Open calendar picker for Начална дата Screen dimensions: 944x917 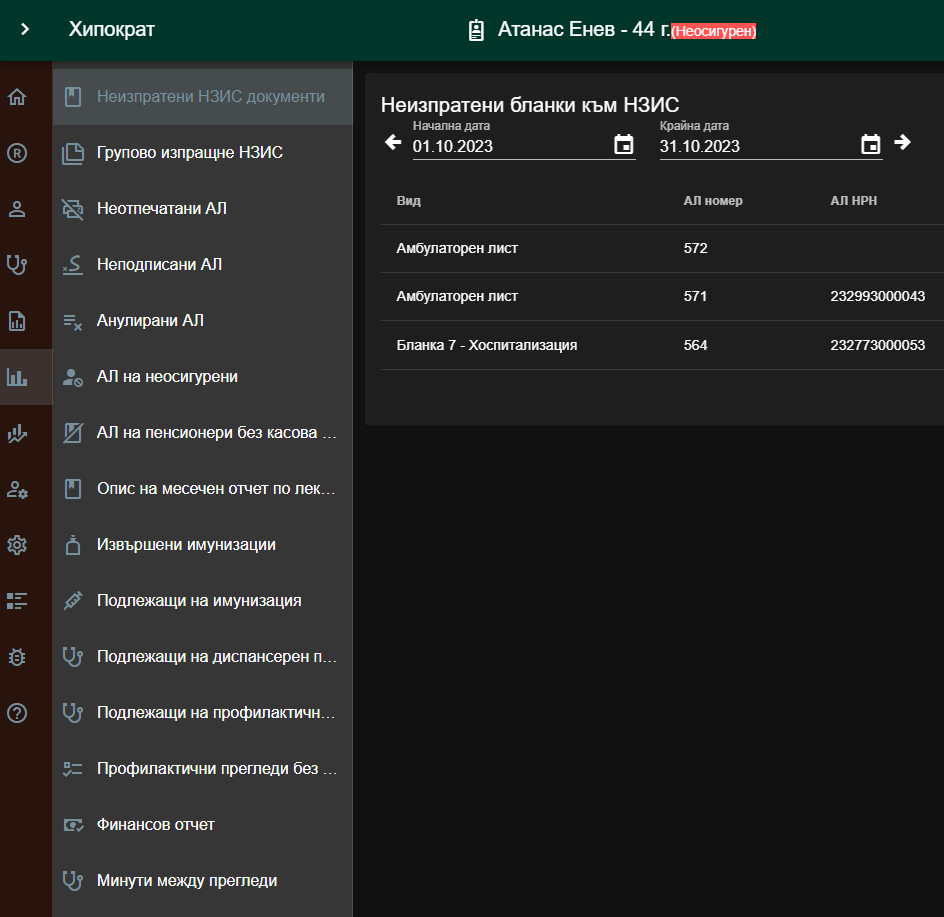coord(624,145)
